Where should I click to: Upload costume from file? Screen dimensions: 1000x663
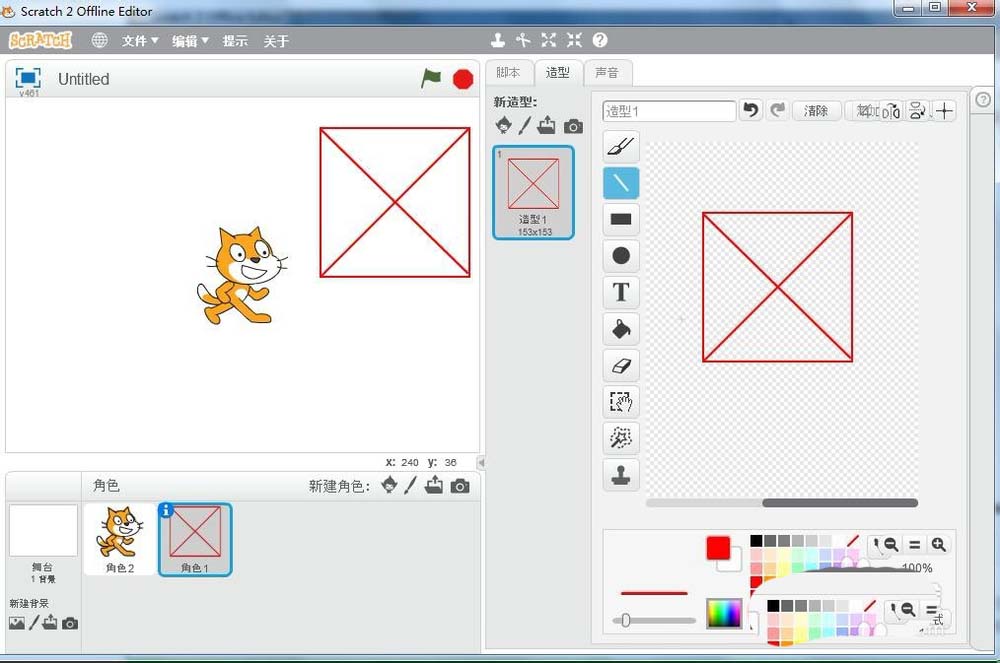(547, 125)
